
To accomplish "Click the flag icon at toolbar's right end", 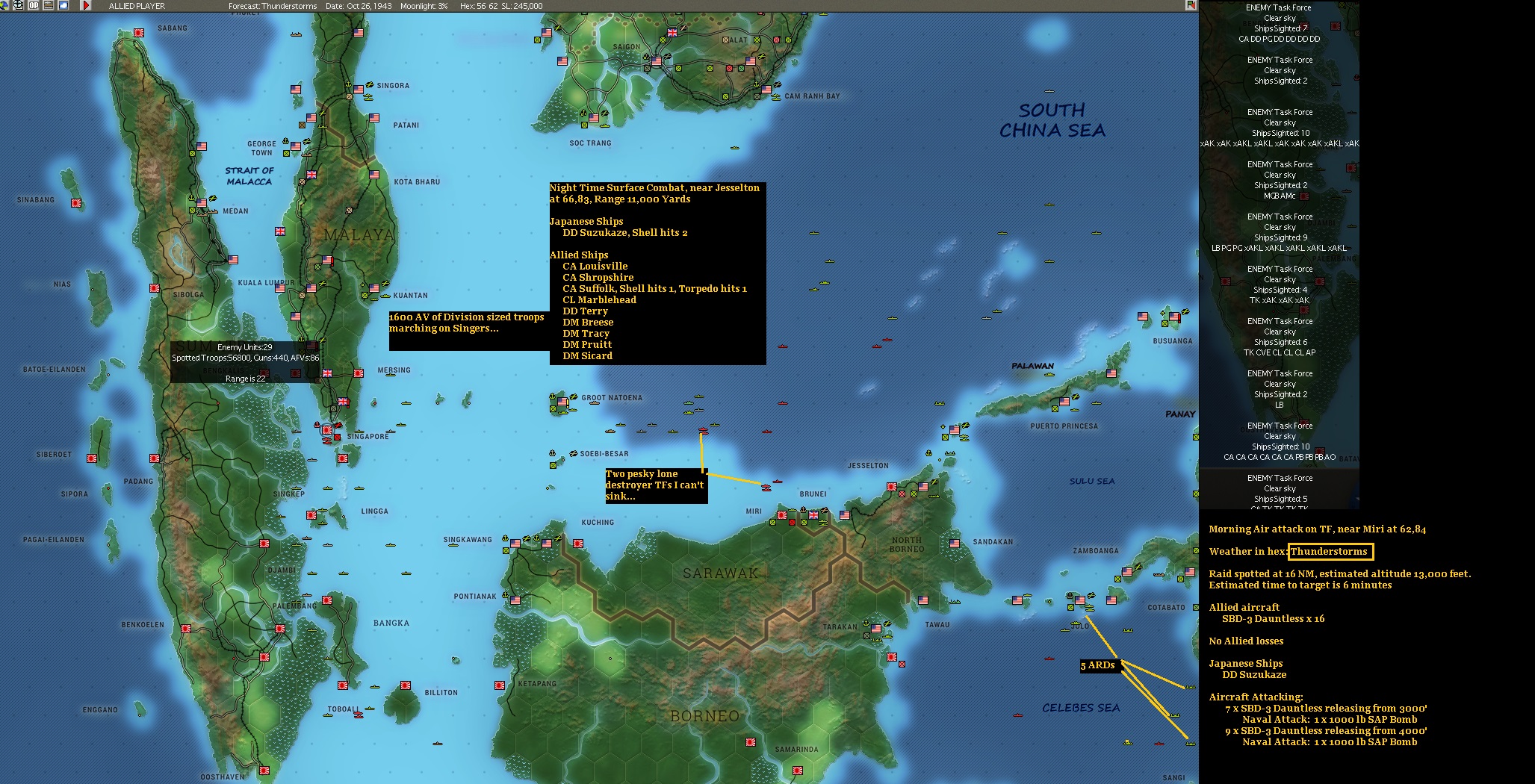I will pos(1191,5).
